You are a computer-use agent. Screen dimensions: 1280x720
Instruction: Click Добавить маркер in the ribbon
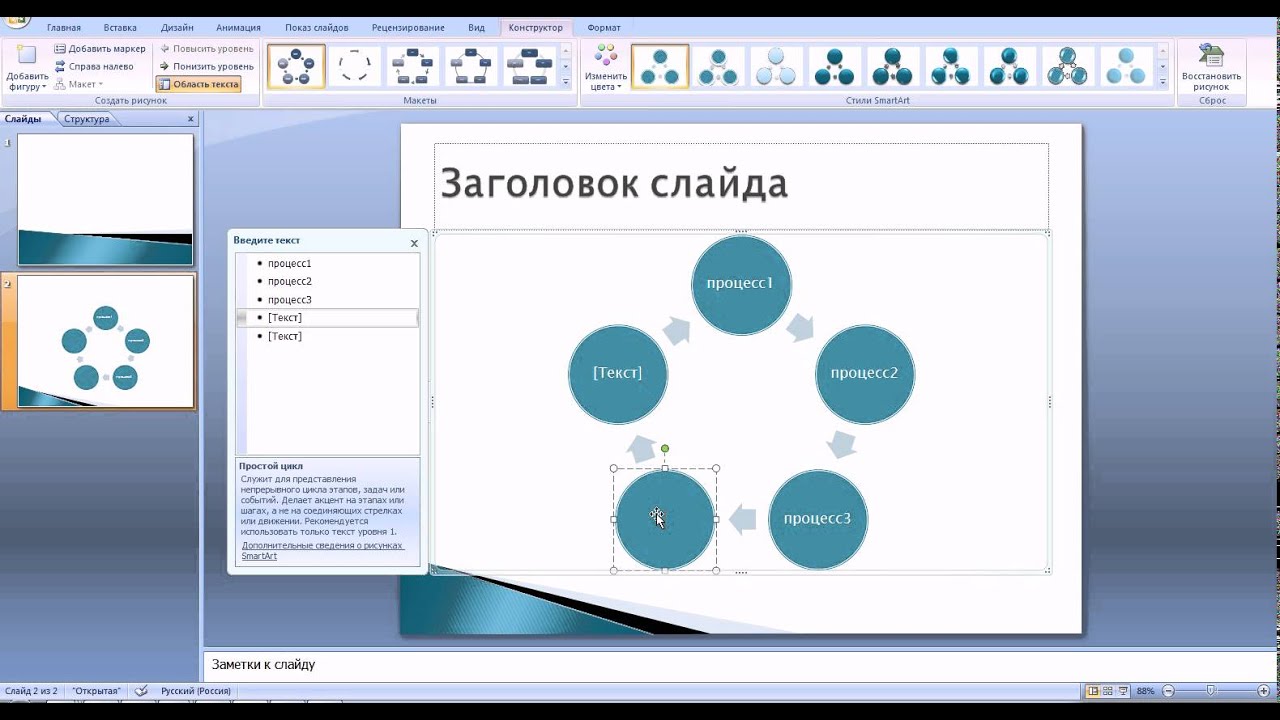pos(100,48)
